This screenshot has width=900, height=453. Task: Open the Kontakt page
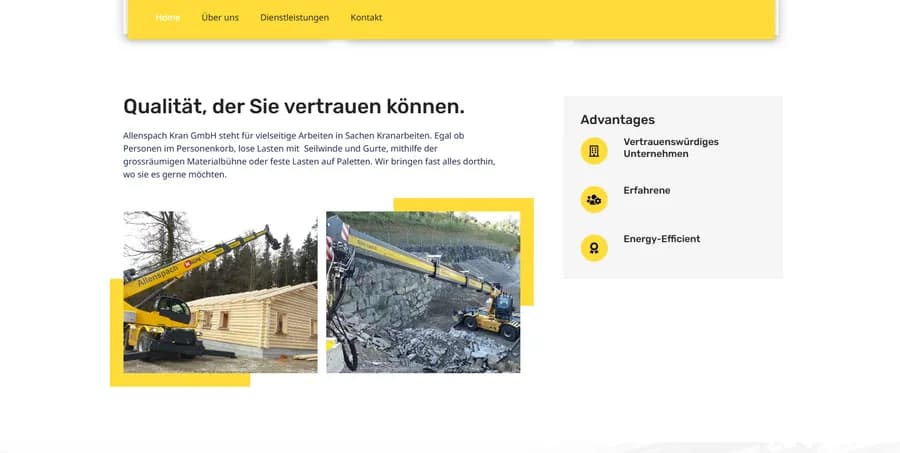366,18
